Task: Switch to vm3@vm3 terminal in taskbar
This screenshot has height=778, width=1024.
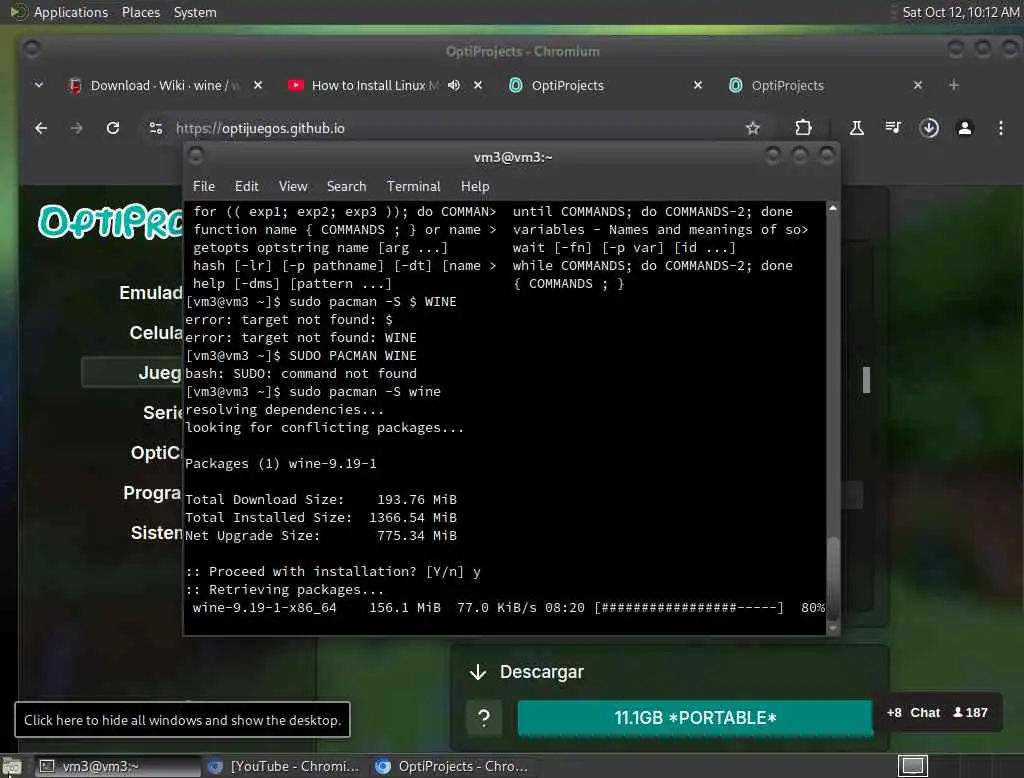Action: pyautogui.click(x=117, y=766)
